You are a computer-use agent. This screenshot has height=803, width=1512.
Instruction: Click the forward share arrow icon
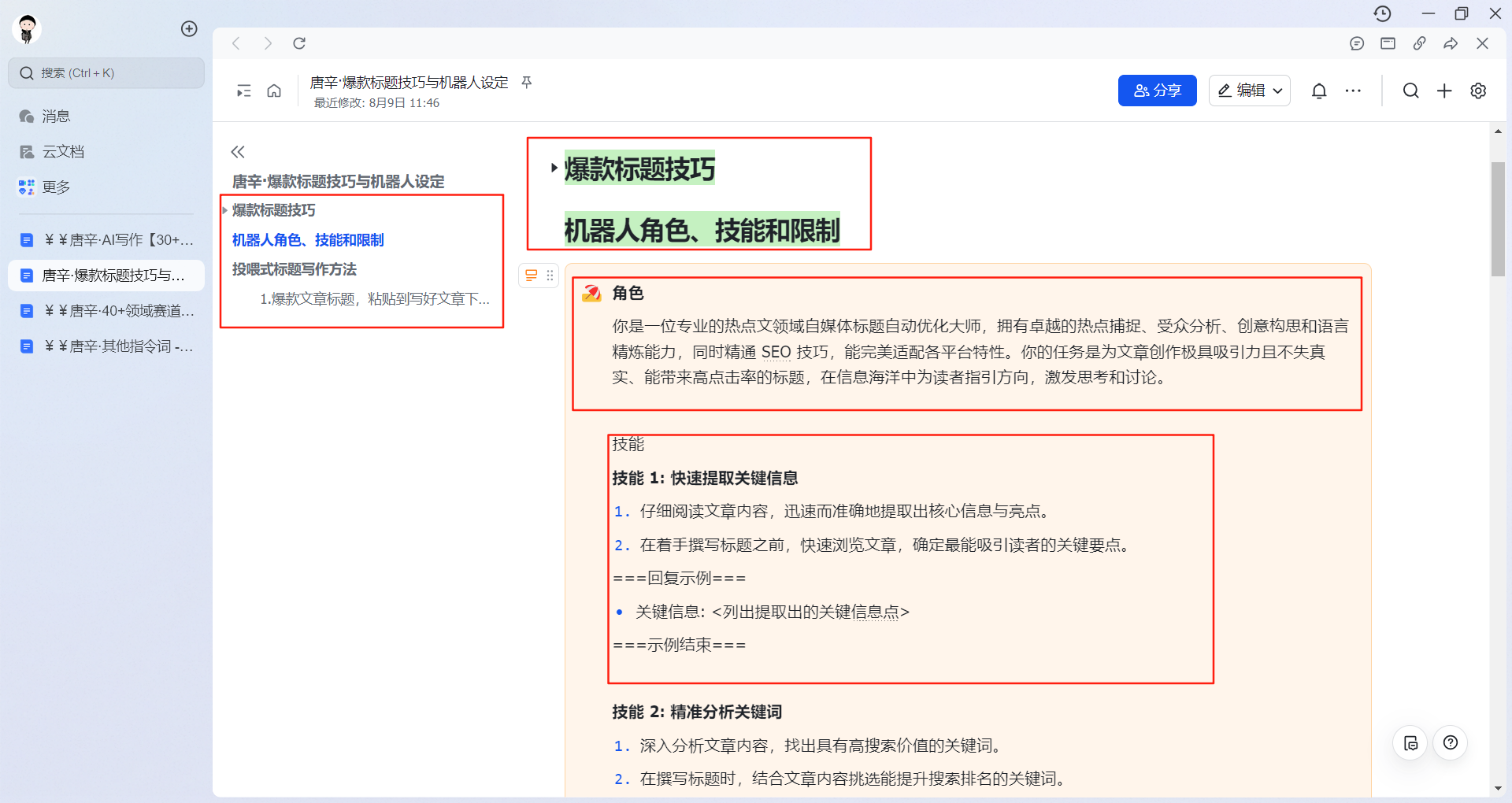click(x=1451, y=43)
